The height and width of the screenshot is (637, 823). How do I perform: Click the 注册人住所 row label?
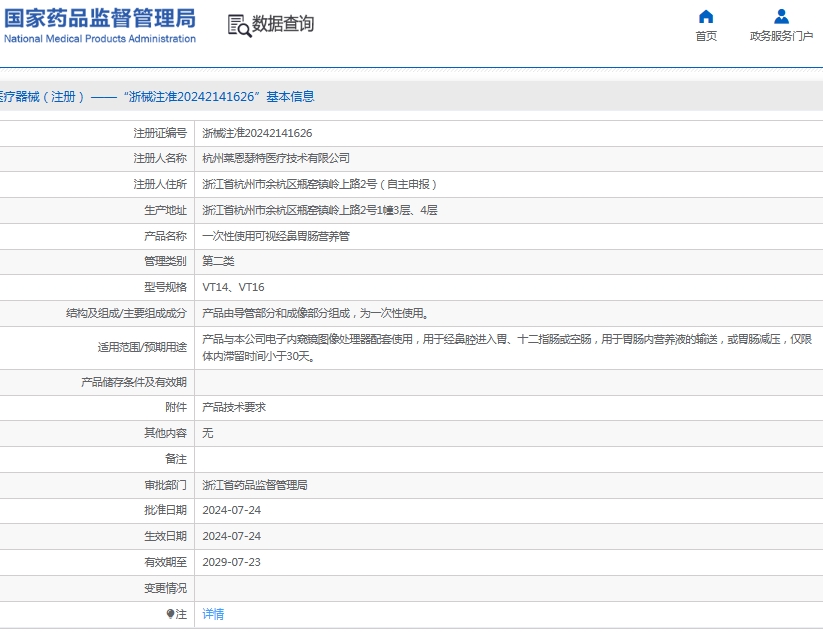(x=160, y=184)
